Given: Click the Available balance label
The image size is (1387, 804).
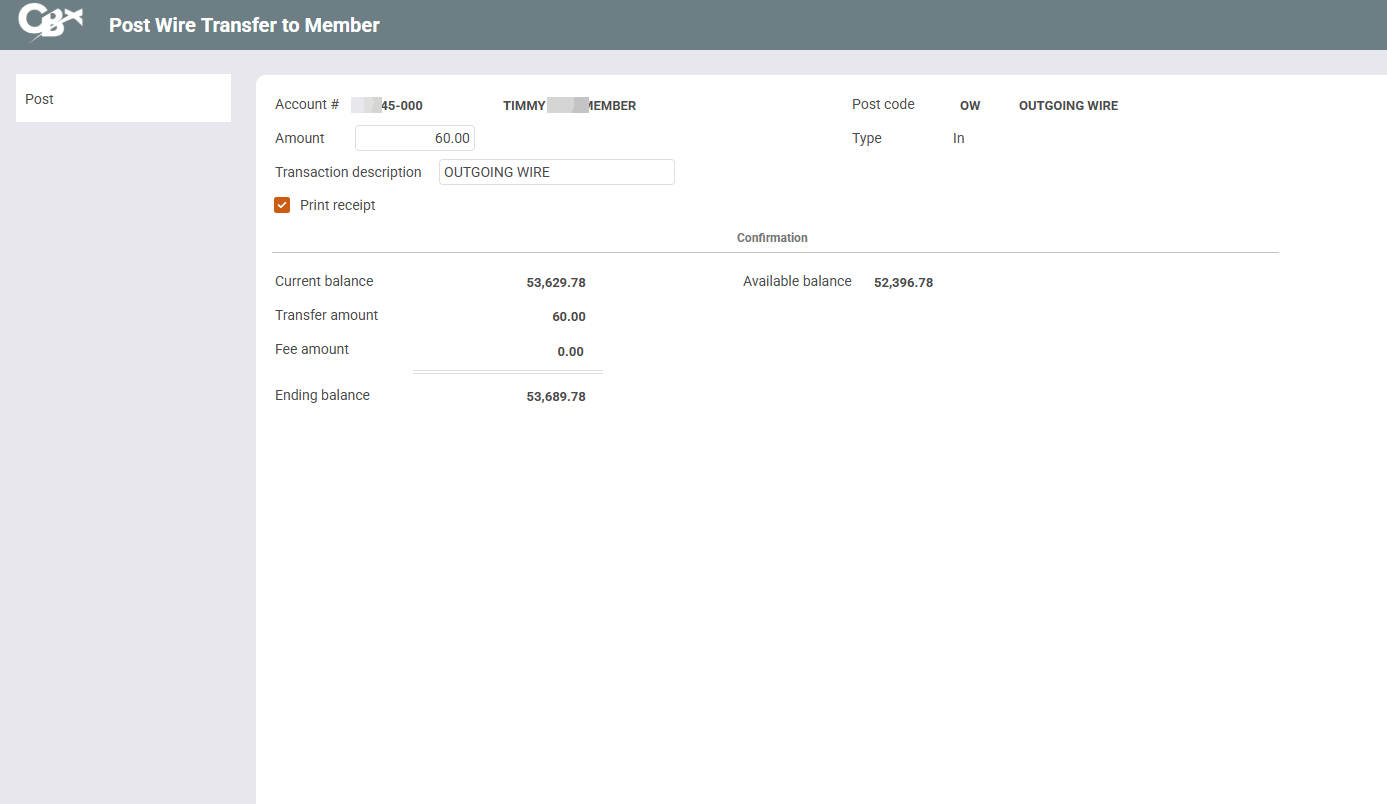Looking at the screenshot, I should [x=797, y=282].
